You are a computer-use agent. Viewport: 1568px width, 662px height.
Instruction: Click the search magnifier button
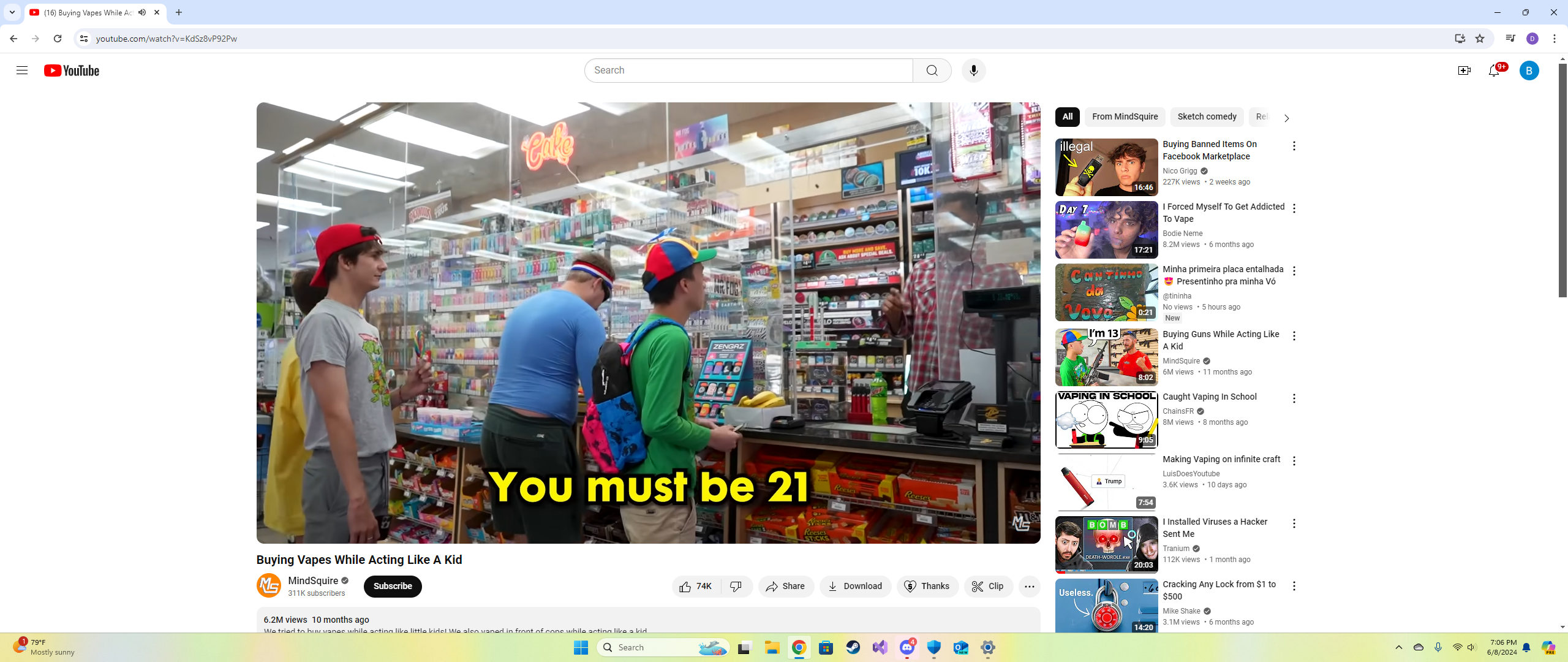pos(932,70)
